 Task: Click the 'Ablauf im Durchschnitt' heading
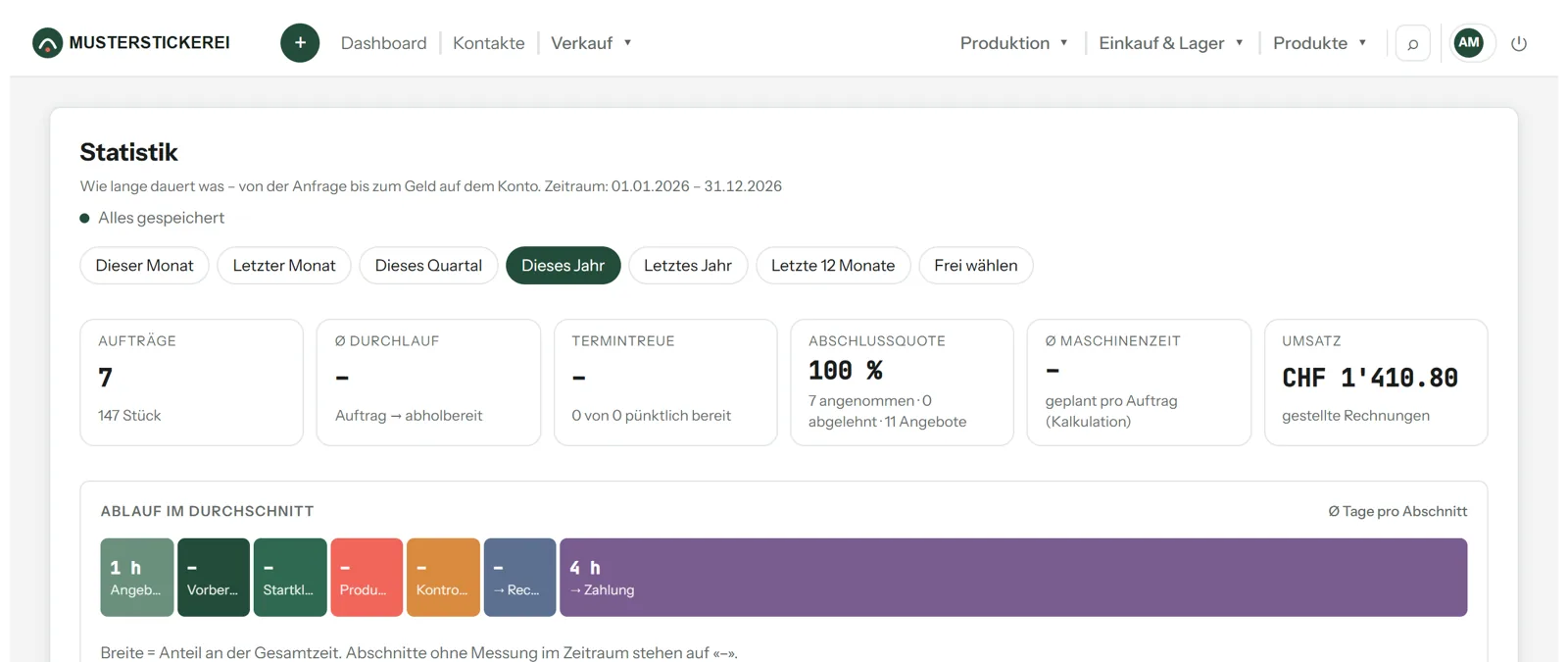[x=207, y=511]
